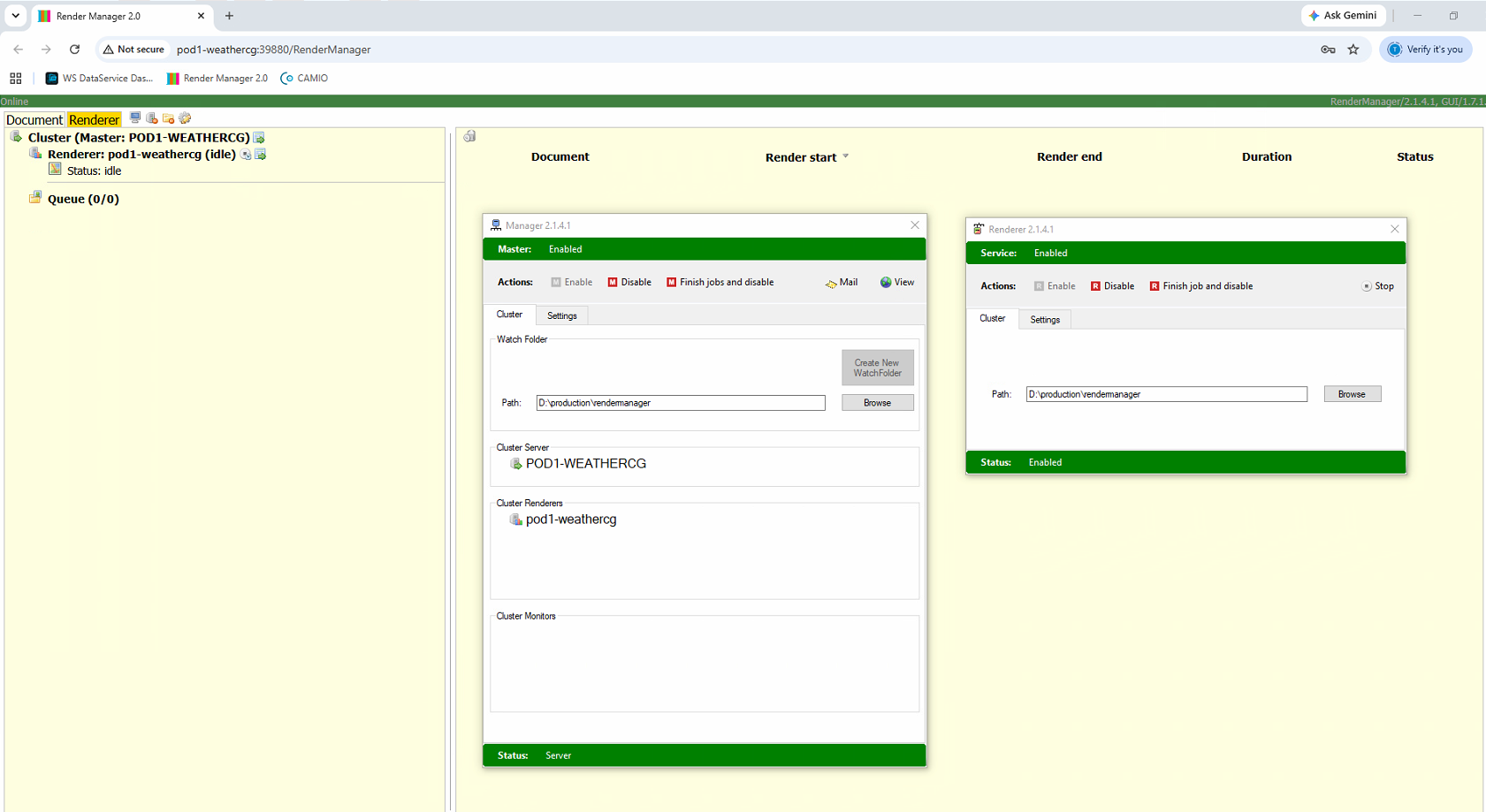1486x812 pixels.
Task: Click the monitor icon in the Renderer toolbar
Action: [135, 118]
